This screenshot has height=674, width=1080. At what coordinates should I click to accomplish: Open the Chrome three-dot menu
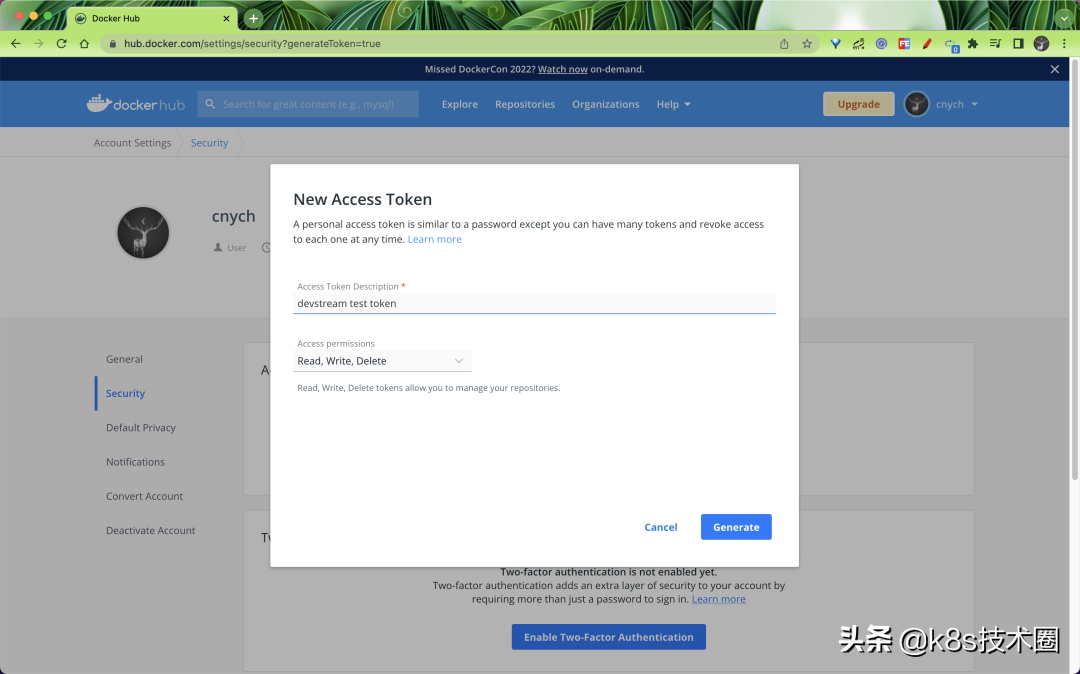[x=1064, y=43]
